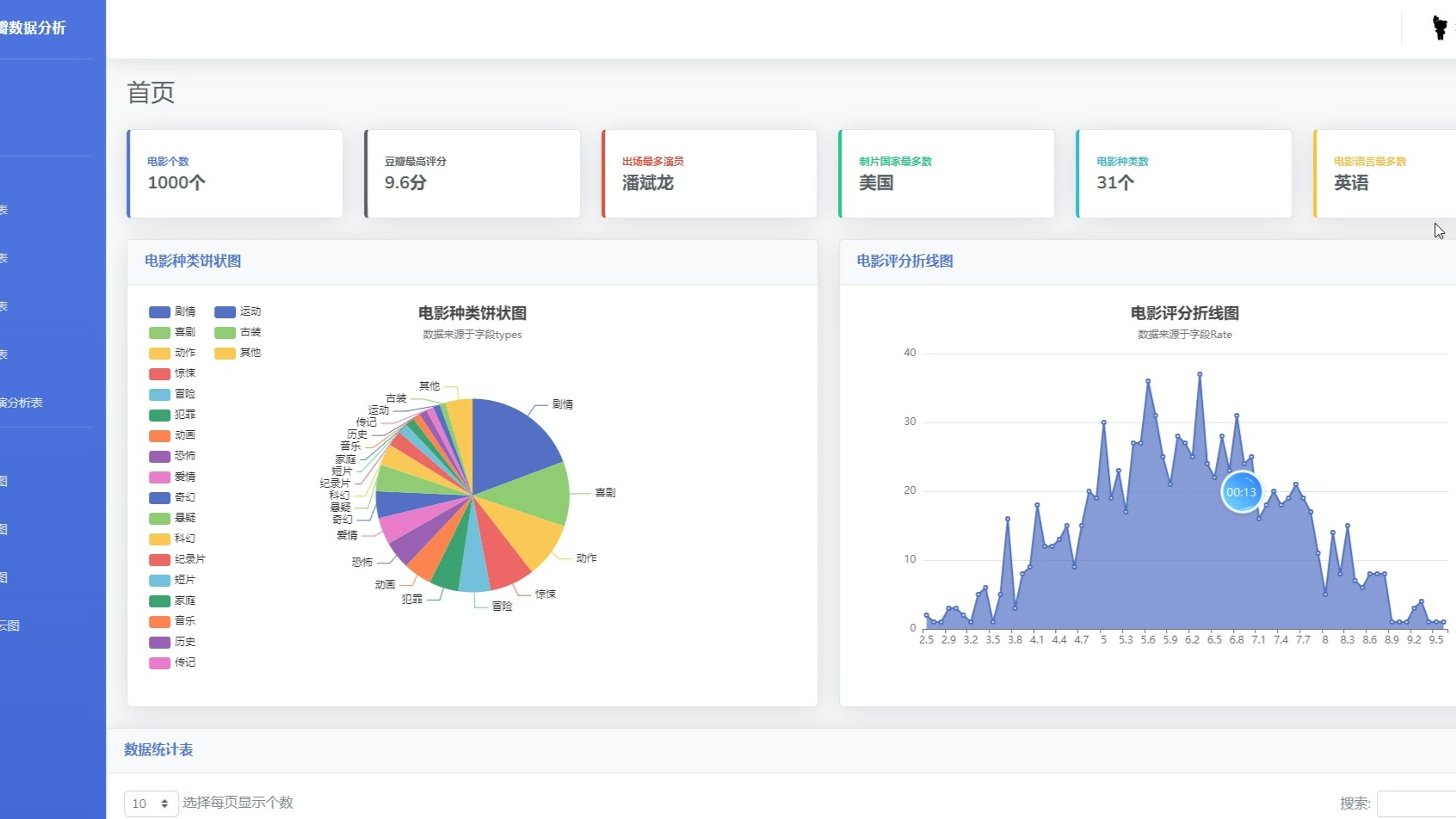This screenshot has height=819, width=1456.
Task: Toggle 冒险 legend entry
Action: [x=172, y=394]
